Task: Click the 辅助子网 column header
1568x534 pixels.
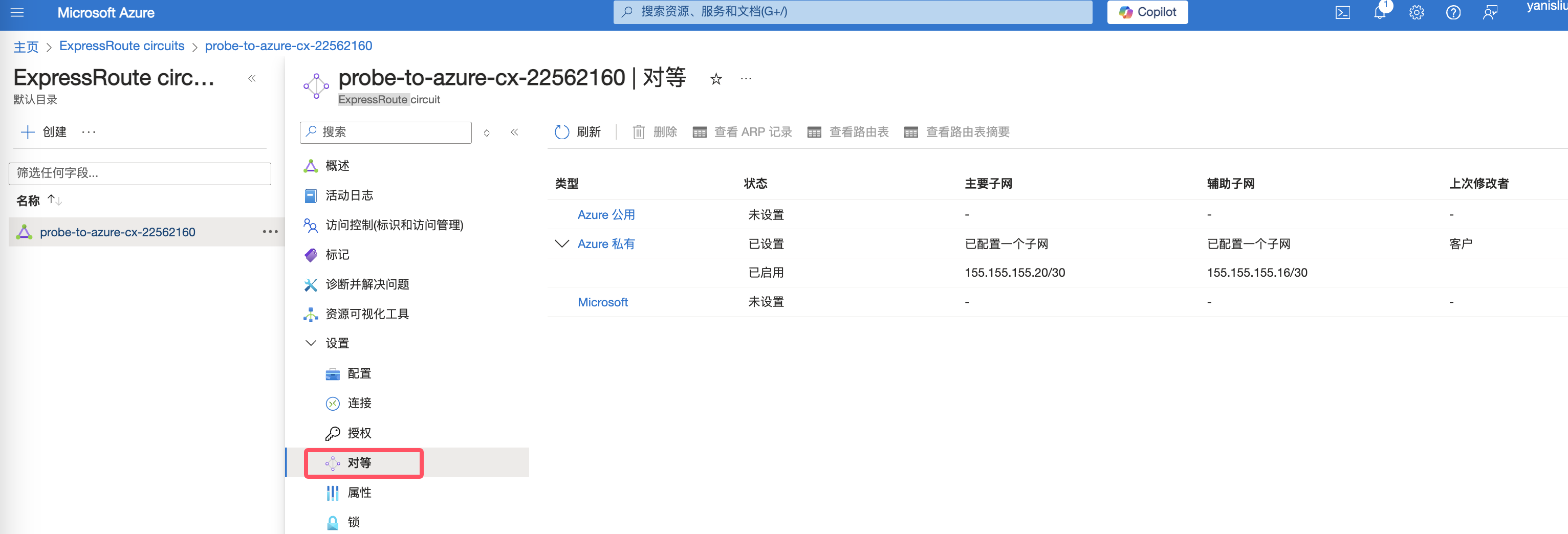Action: (1231, 184)
